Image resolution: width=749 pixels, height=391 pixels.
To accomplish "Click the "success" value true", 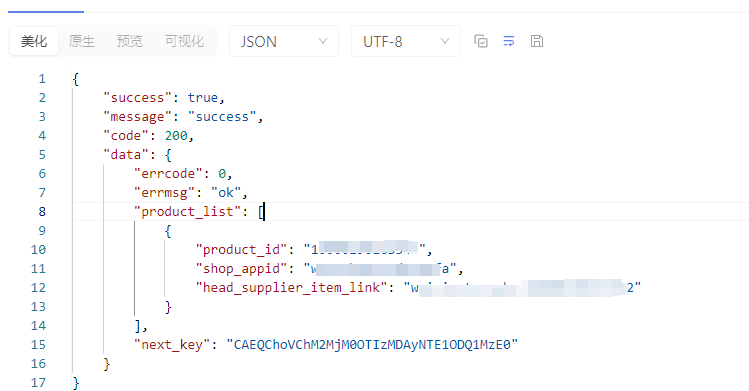I will coord(203,97).
